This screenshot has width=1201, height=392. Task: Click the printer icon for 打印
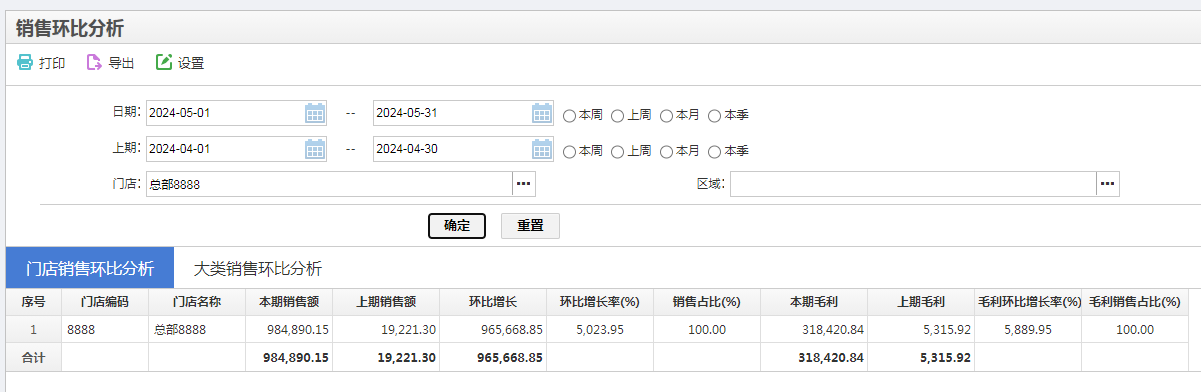tap(24, 63)
